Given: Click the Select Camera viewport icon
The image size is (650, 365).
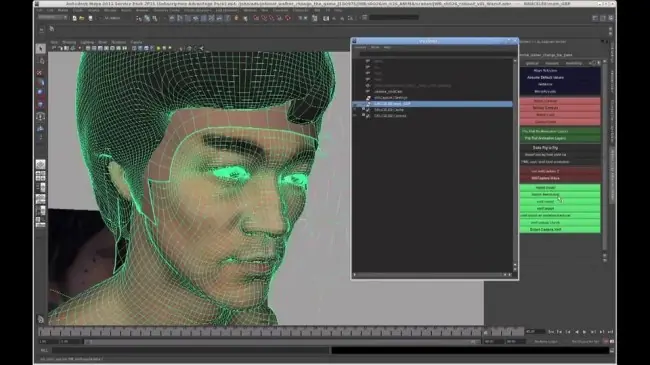Looking at the screenshot, I should click(54, 48).
